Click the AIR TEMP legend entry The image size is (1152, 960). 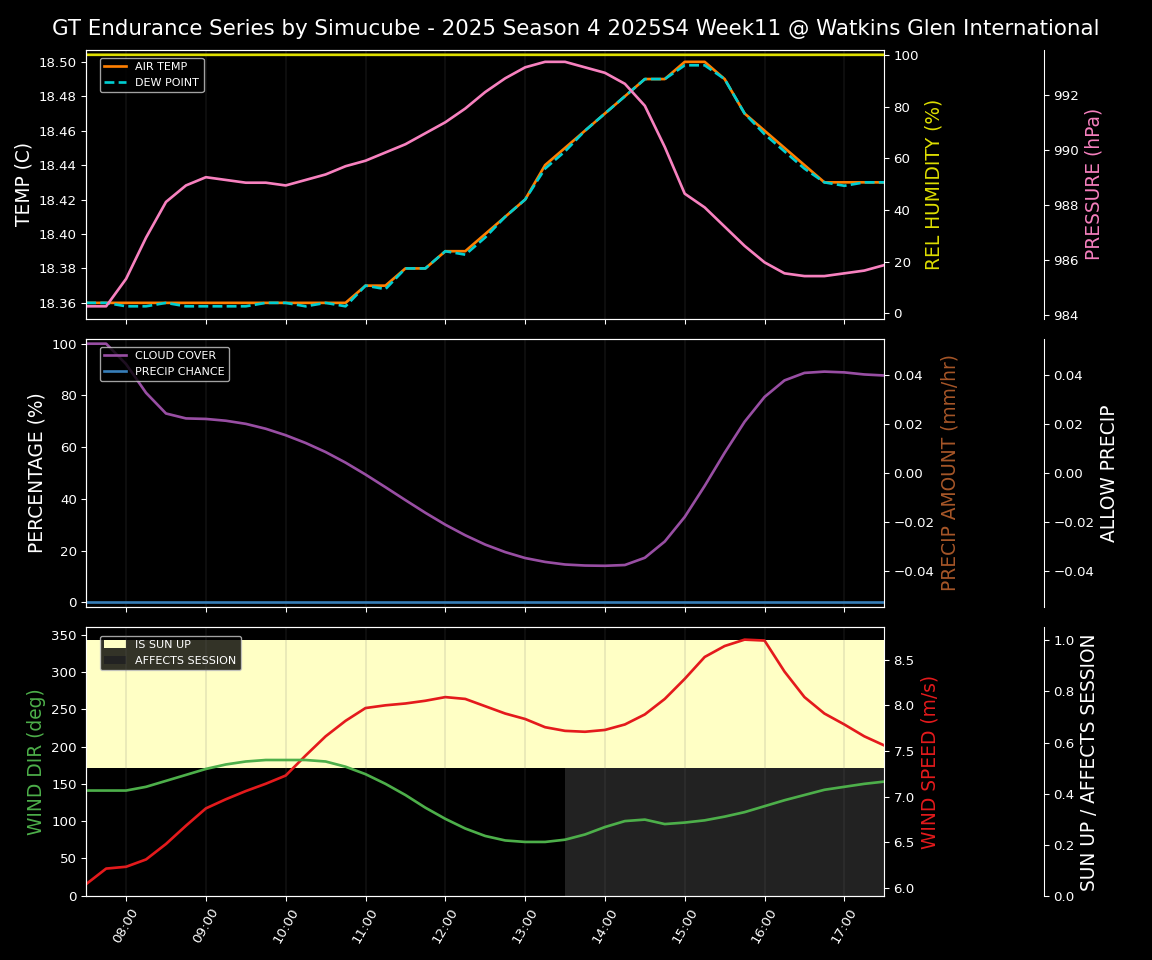(160, 67)
